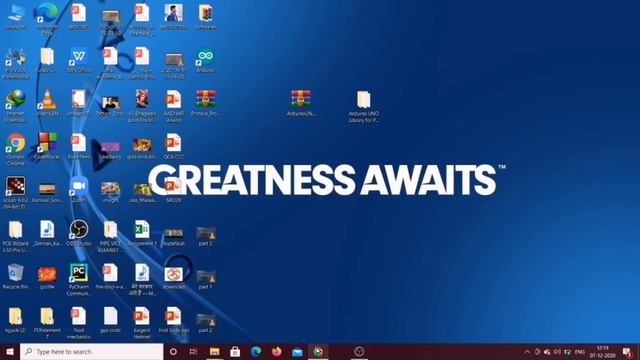The image size is (640, 360).
Task: Open Edge browser from taskbar
Action: click(x=256, y=351)
